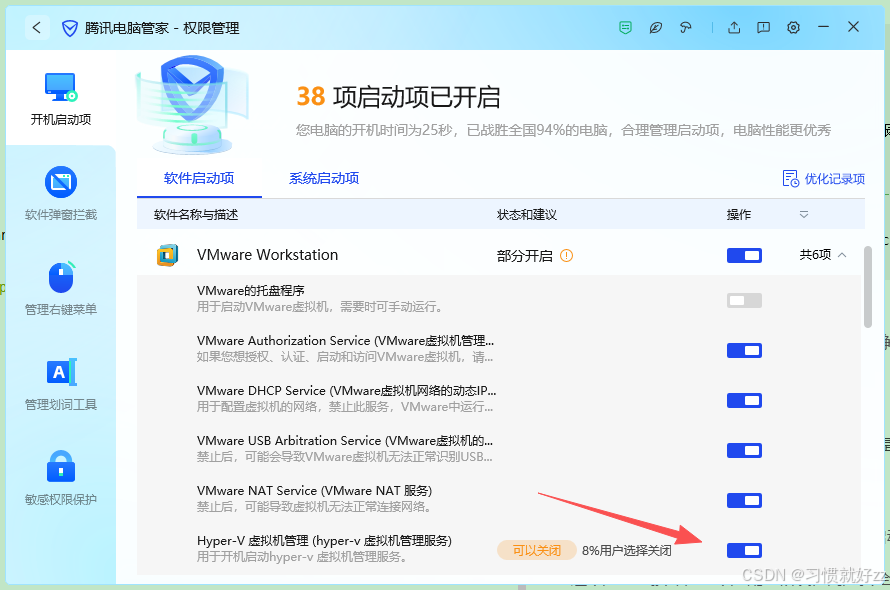This screenshot has width=890, height=590.
Task: Click the 可以关闭 suggestion tag
Action: [x=537, y=550]
